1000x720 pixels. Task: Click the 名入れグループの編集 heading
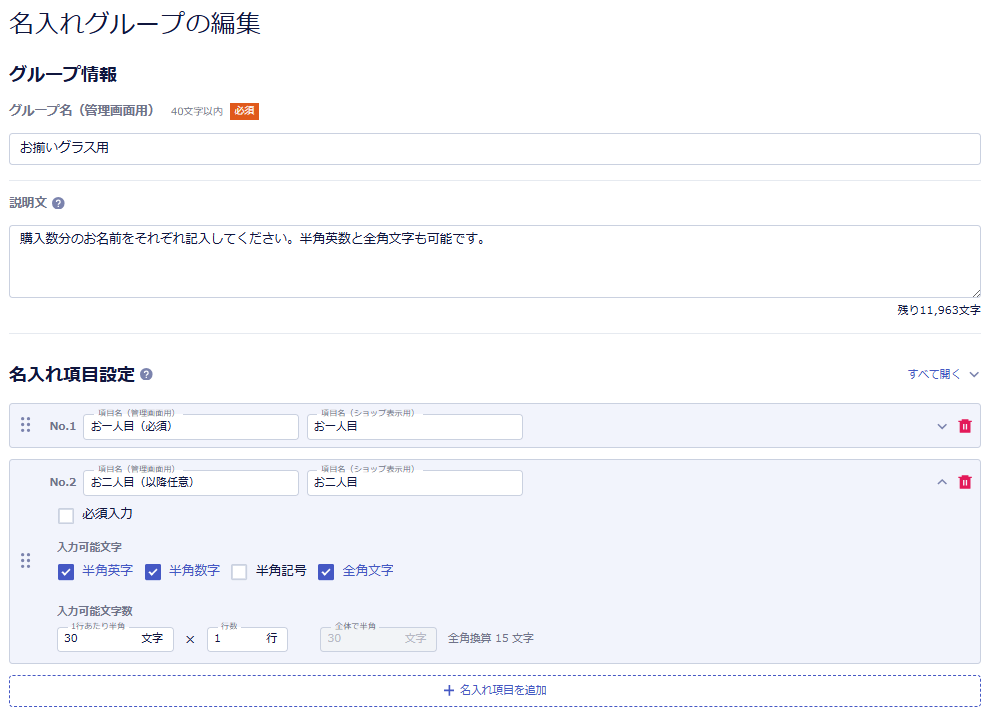pos(135,24)
